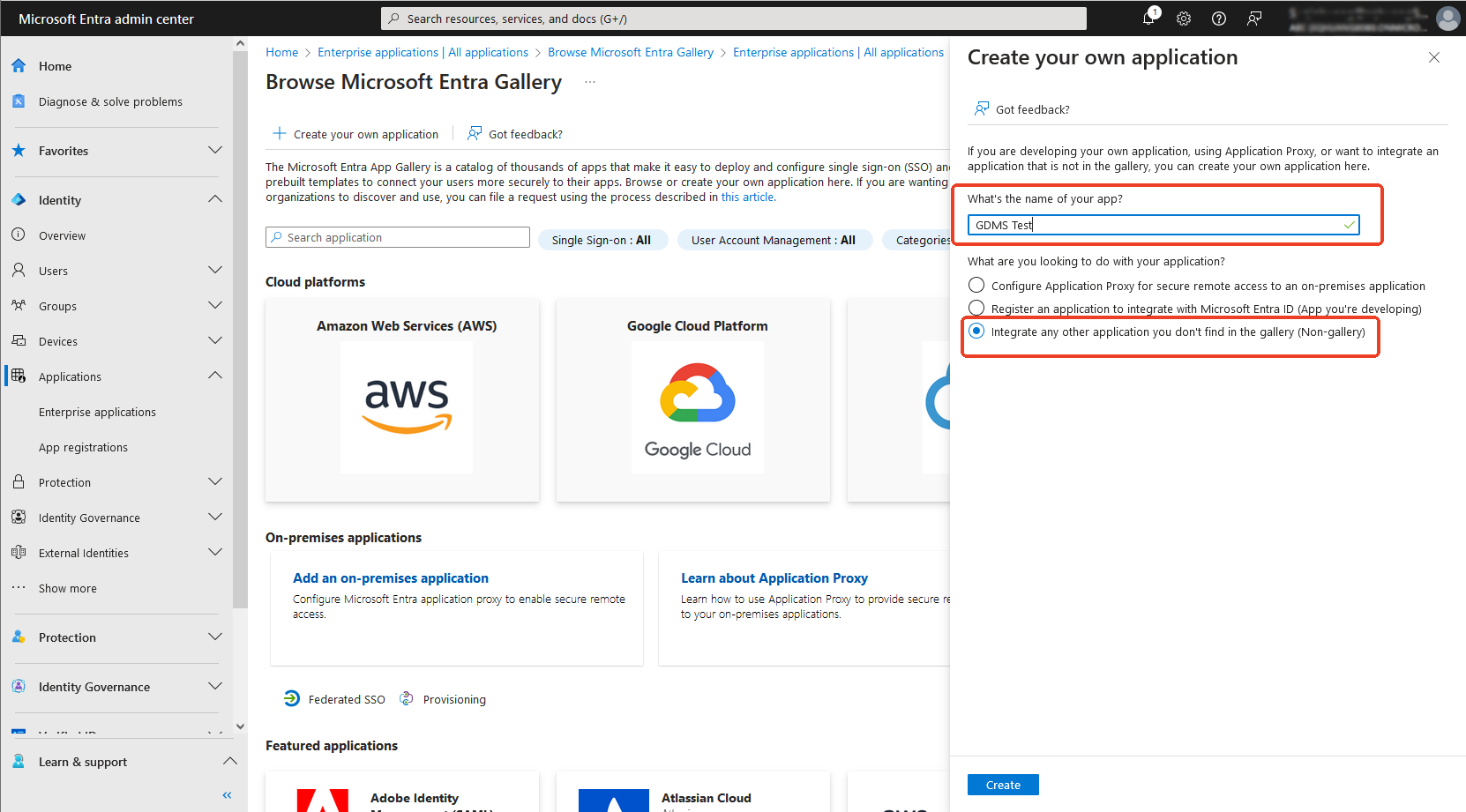The image size is (1466, 812).
Task: Open the 'this article' link
Action: [748, 197]
